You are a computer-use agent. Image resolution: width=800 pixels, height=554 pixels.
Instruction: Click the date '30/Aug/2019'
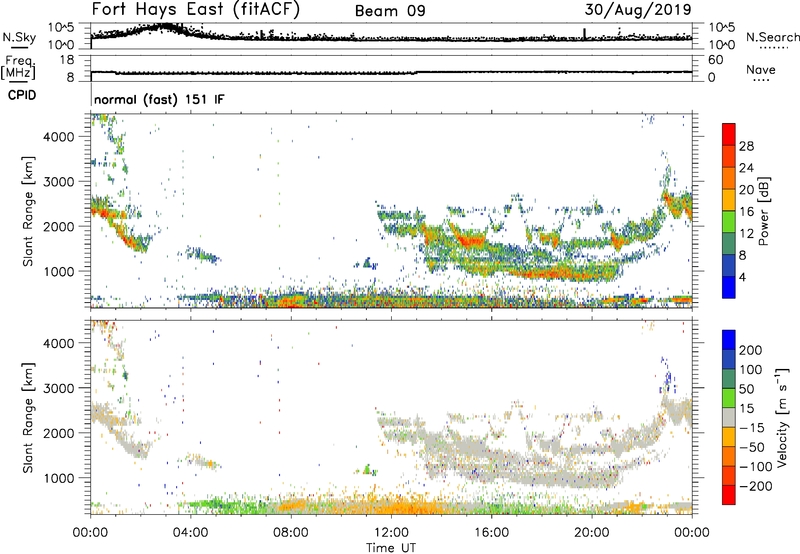point(638,10)
